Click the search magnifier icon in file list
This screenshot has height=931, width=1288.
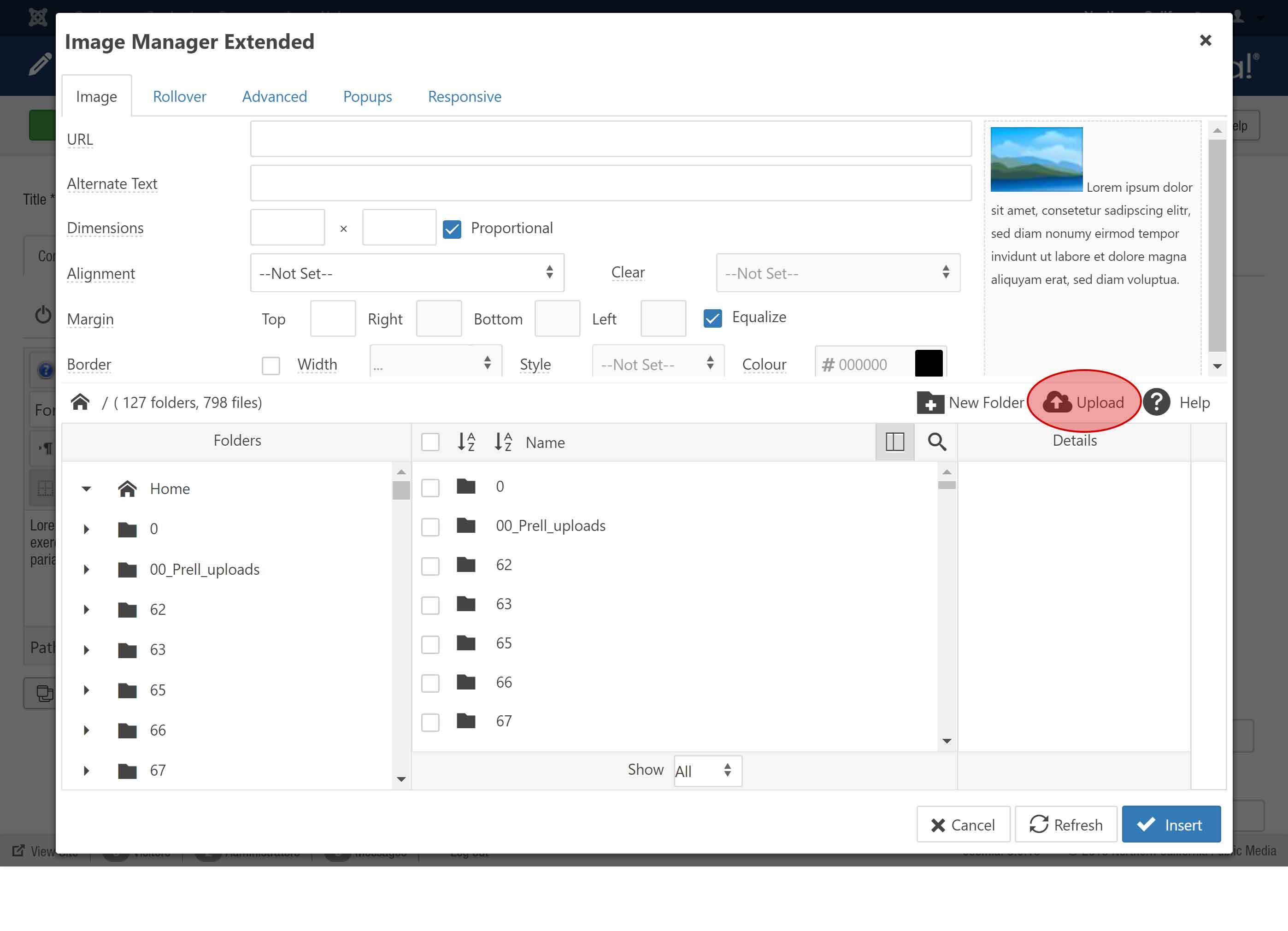coord(936,442)
